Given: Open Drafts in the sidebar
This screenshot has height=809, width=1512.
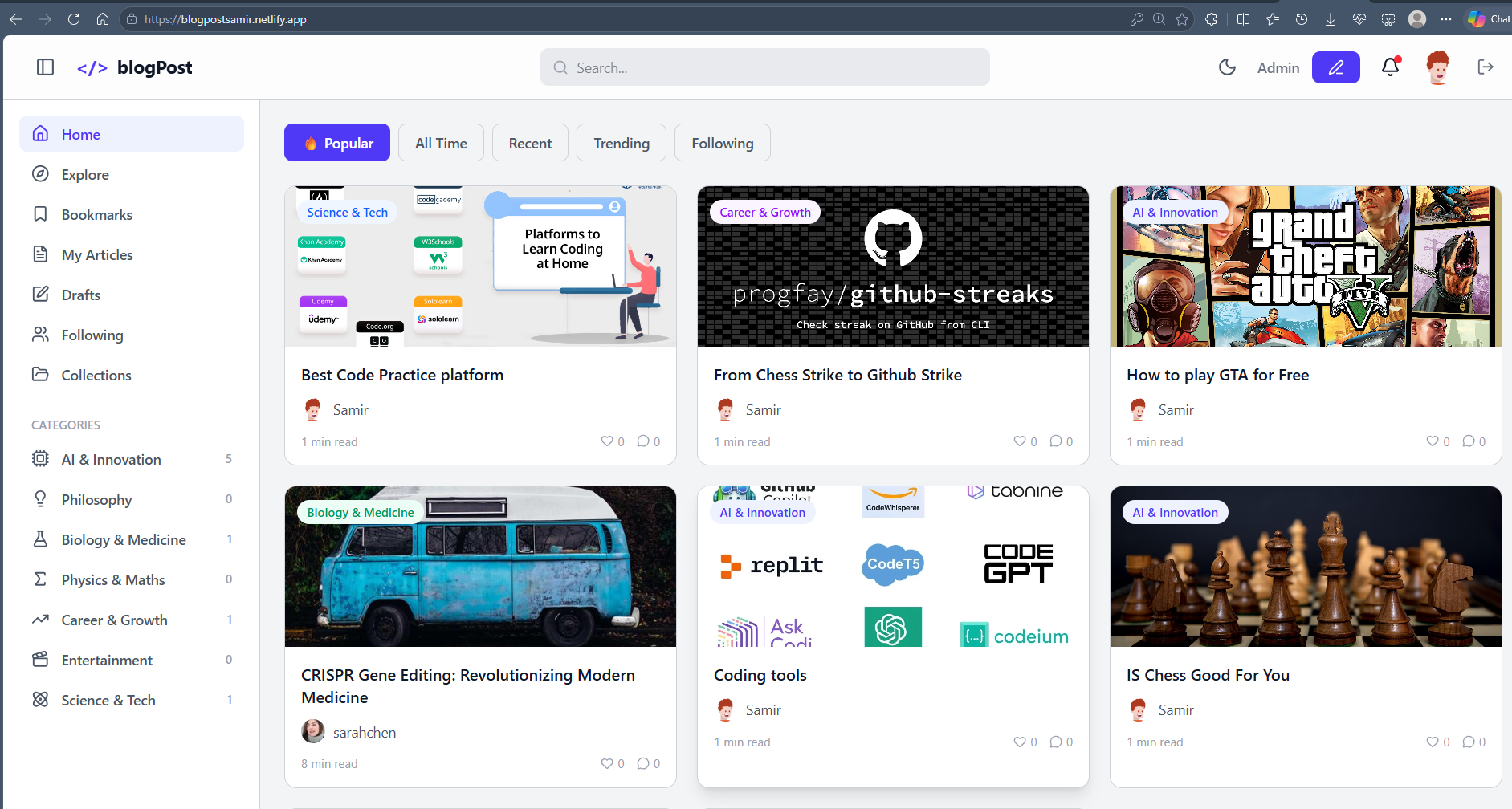Looking at the screenshot, I should [132, 295].
